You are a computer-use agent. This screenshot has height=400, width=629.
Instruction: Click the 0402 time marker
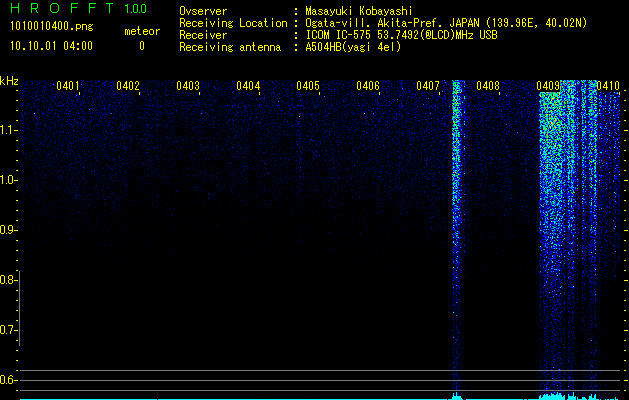[x=128, y=86]
